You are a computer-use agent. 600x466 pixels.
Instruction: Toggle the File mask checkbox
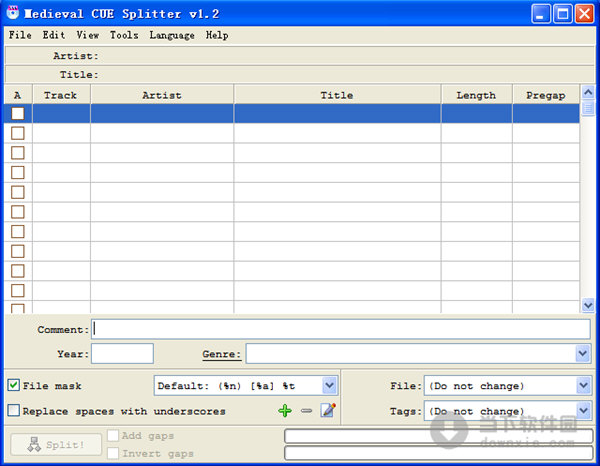click(x=13, y=385)
